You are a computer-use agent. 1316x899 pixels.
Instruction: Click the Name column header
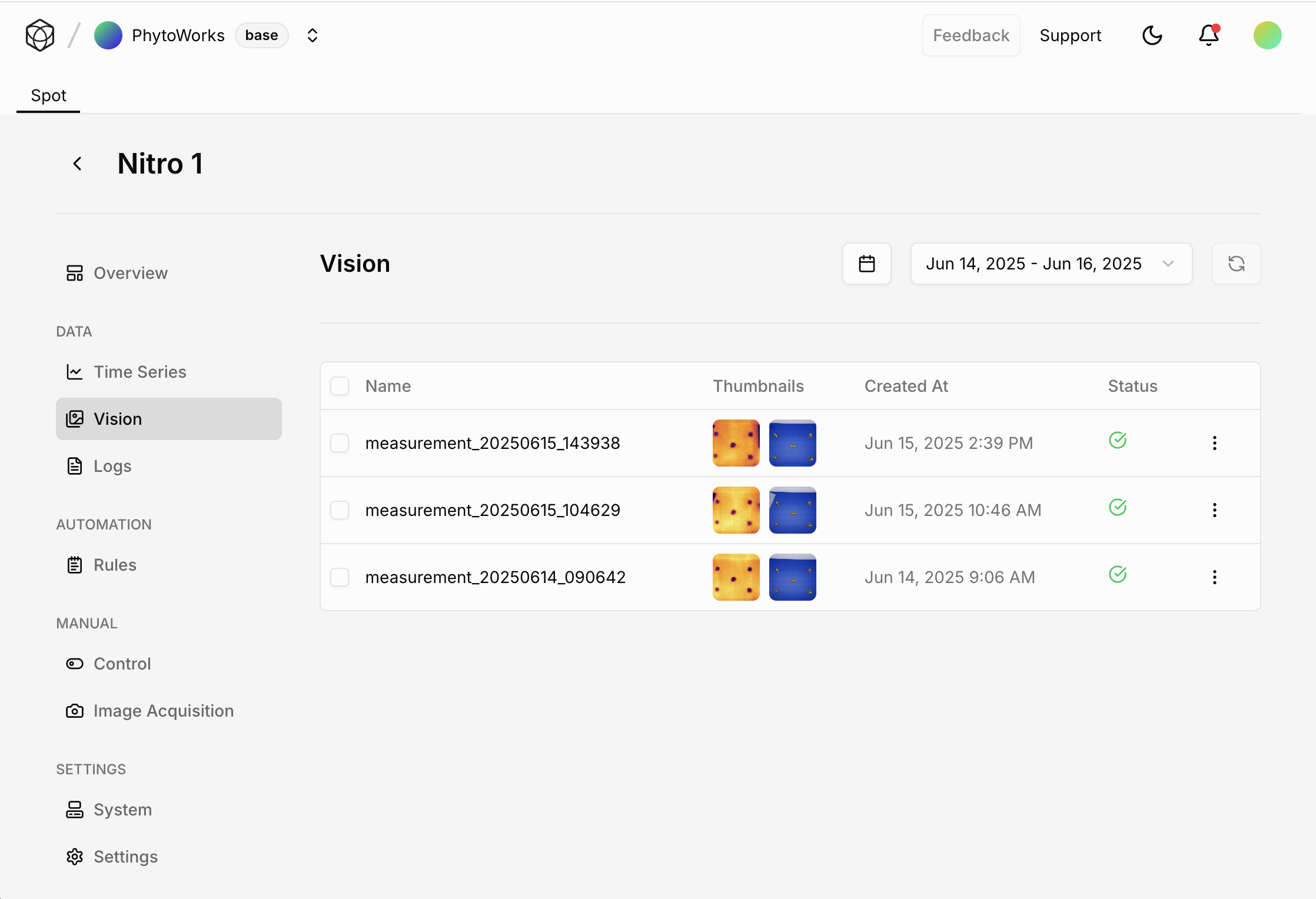[x=388, y=386]
